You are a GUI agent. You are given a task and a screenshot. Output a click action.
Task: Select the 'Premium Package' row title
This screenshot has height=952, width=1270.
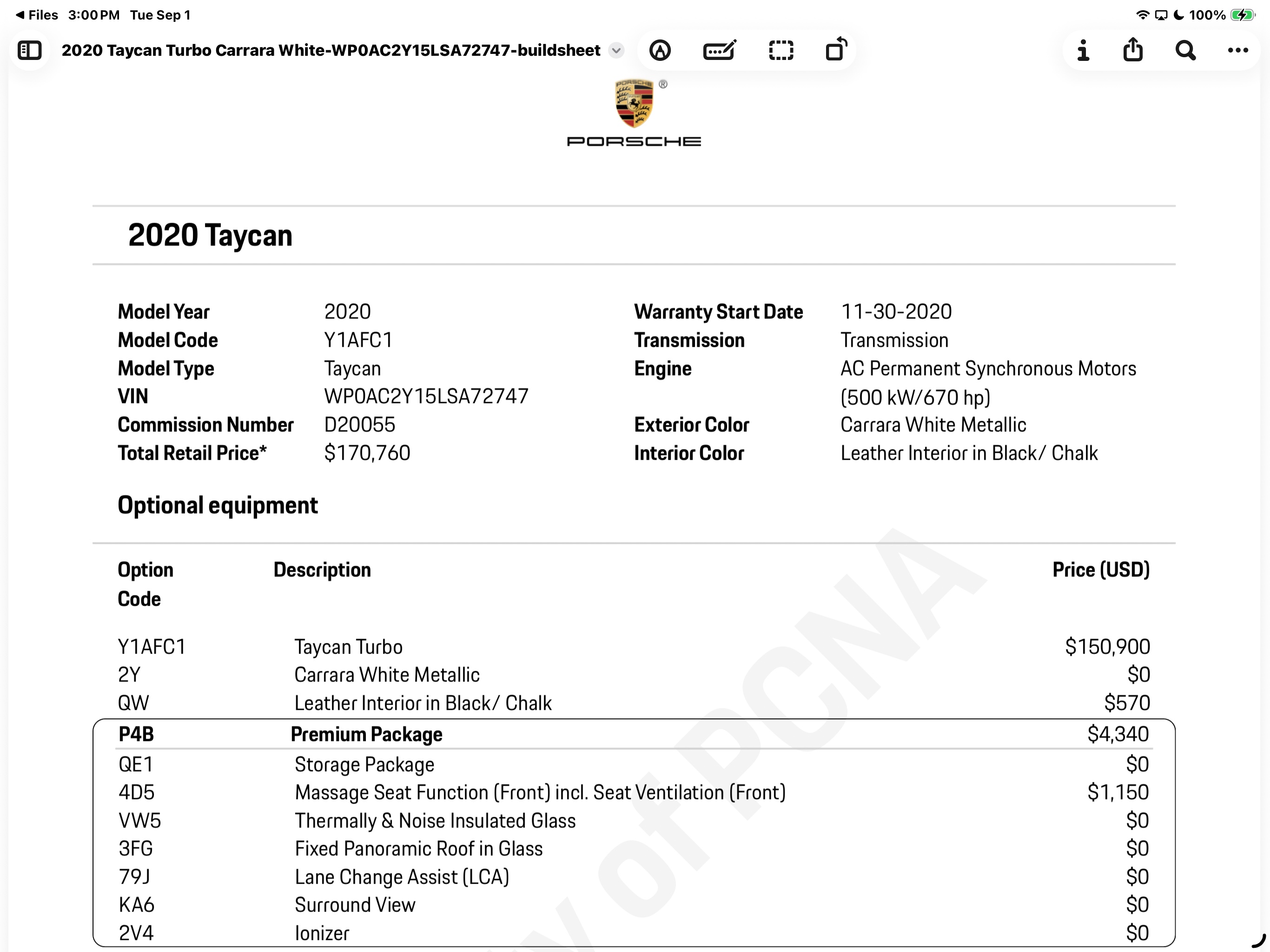366,734
